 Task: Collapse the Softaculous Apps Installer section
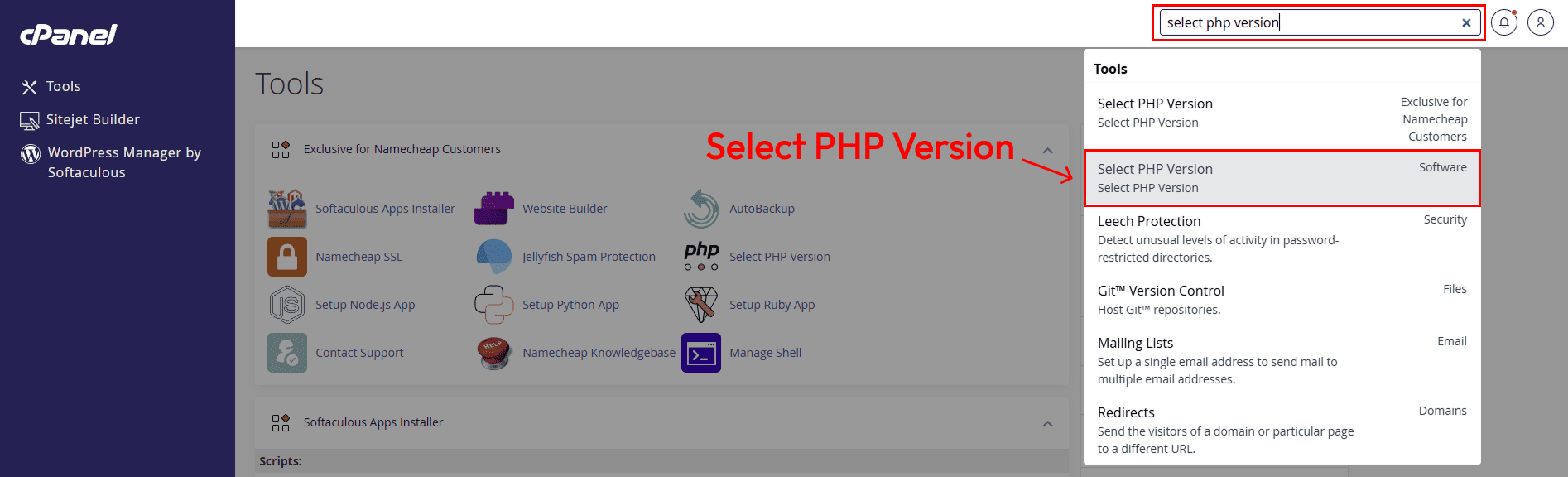[x=1047, y=424]
